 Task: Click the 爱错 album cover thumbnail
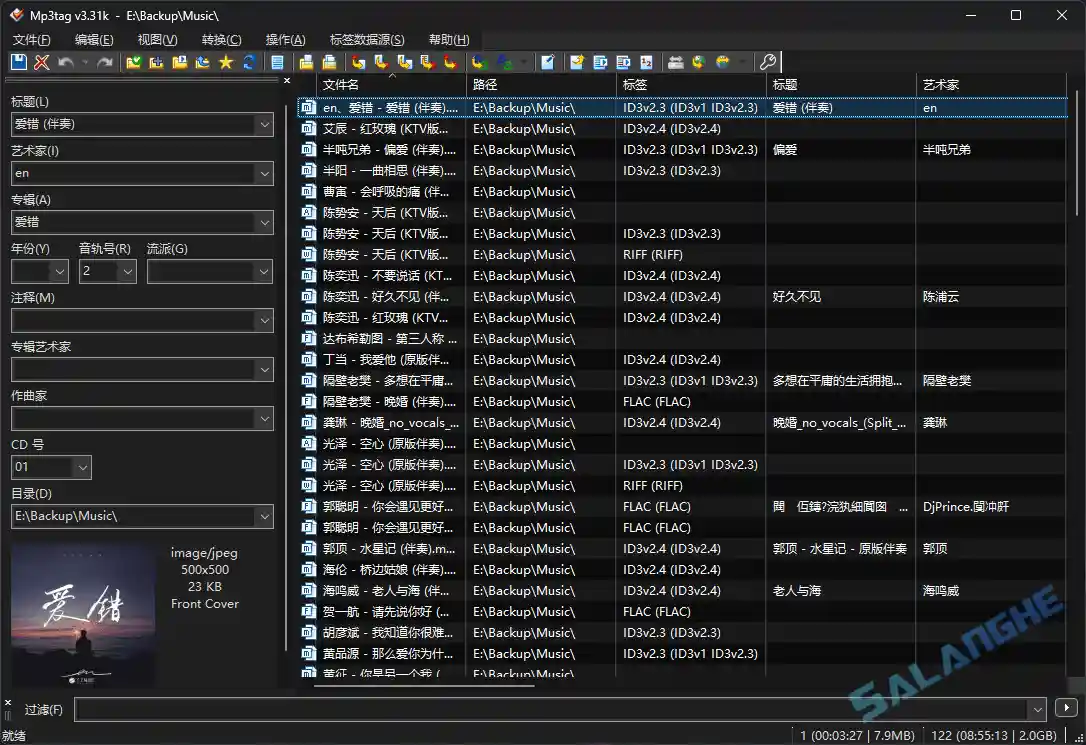tap(82, 613)
